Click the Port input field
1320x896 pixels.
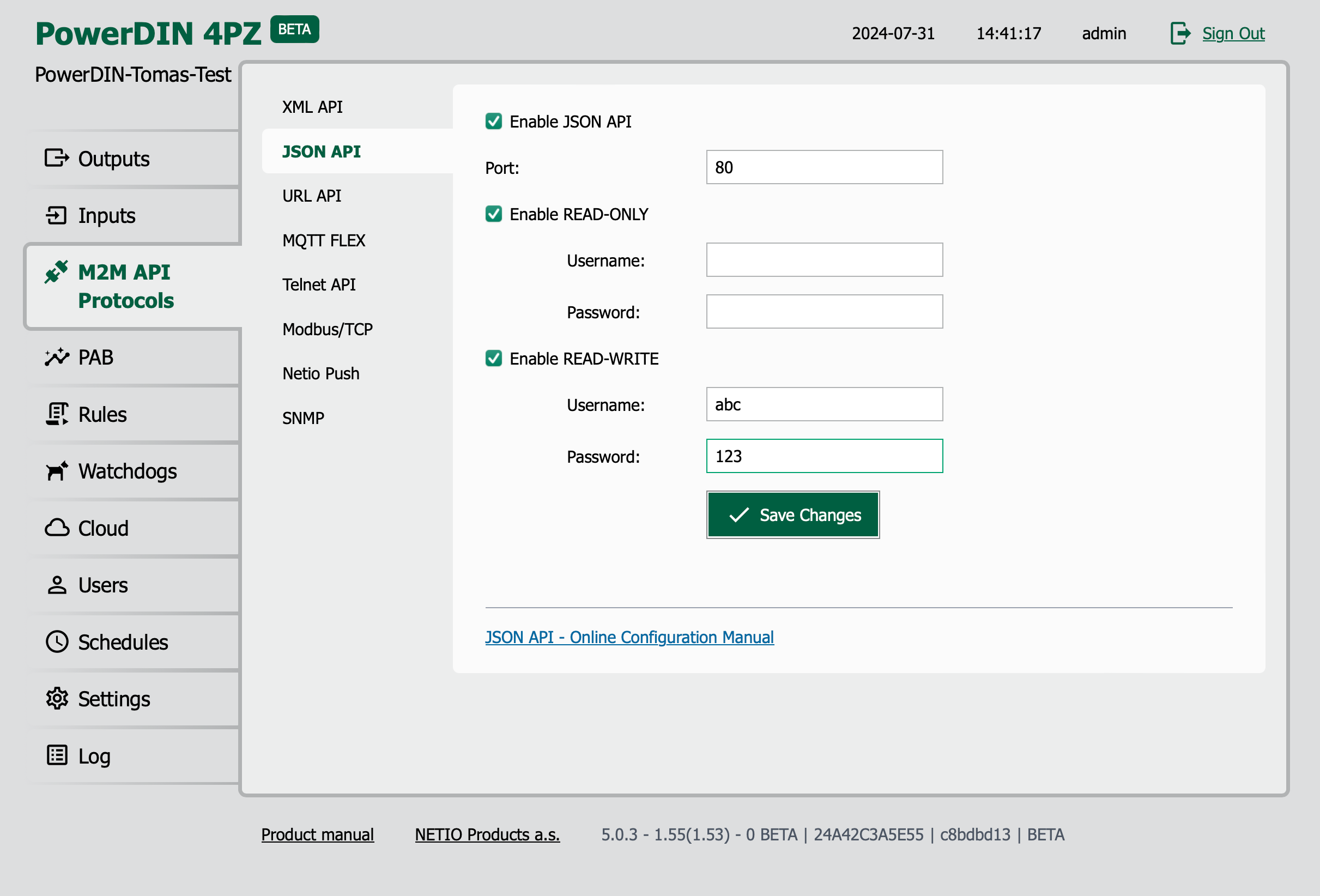[824, 167]
